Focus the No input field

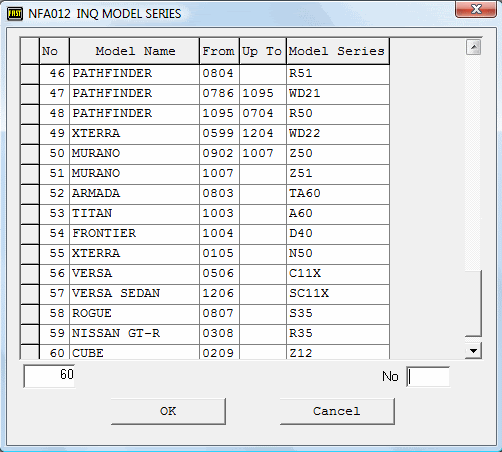coord(428,377)
